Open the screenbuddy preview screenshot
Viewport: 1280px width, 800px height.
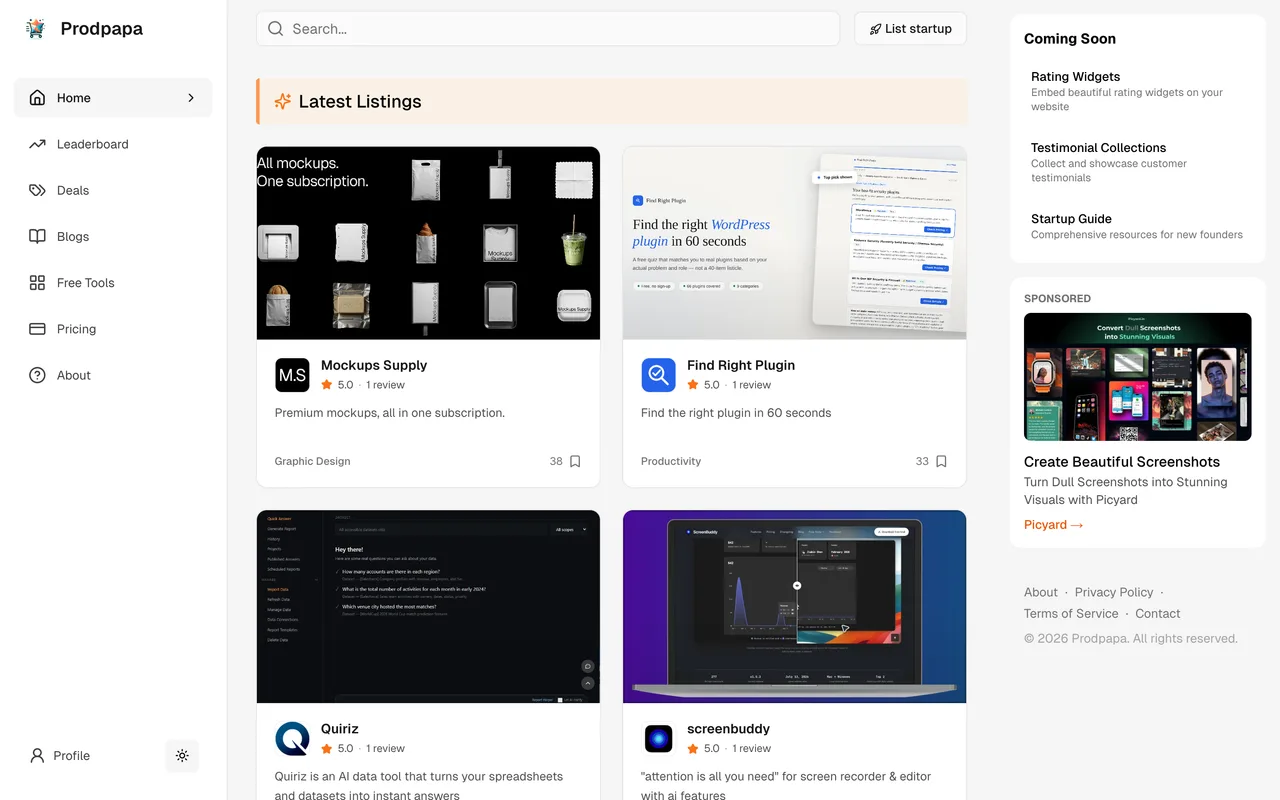794,607
